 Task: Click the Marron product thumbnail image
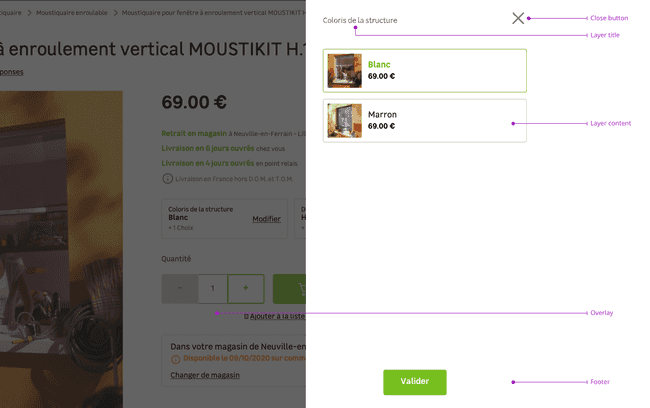(345, 120)
